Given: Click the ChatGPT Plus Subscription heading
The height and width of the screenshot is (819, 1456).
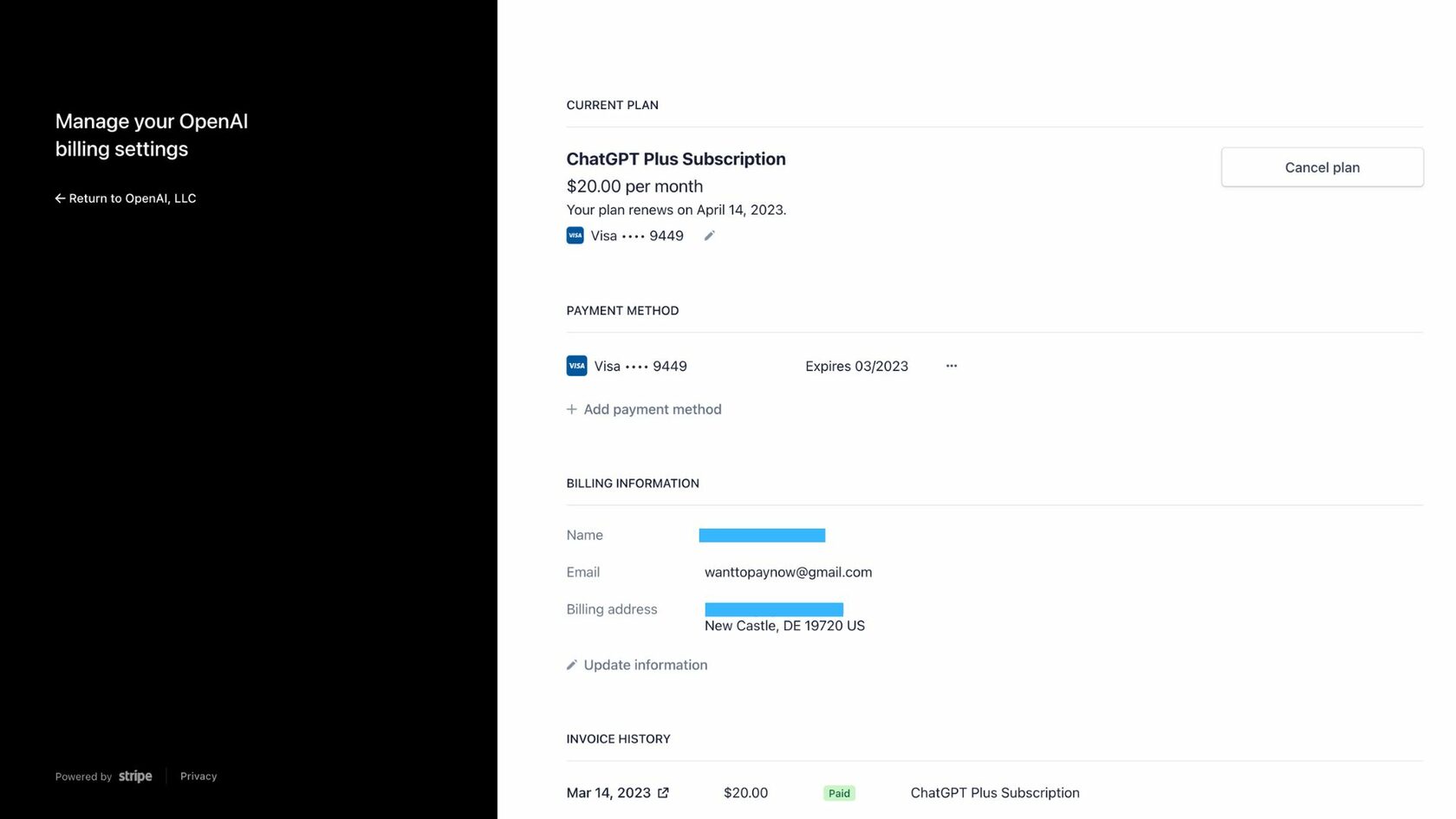Looking at the screenshot, I should (x=676, y=159).
